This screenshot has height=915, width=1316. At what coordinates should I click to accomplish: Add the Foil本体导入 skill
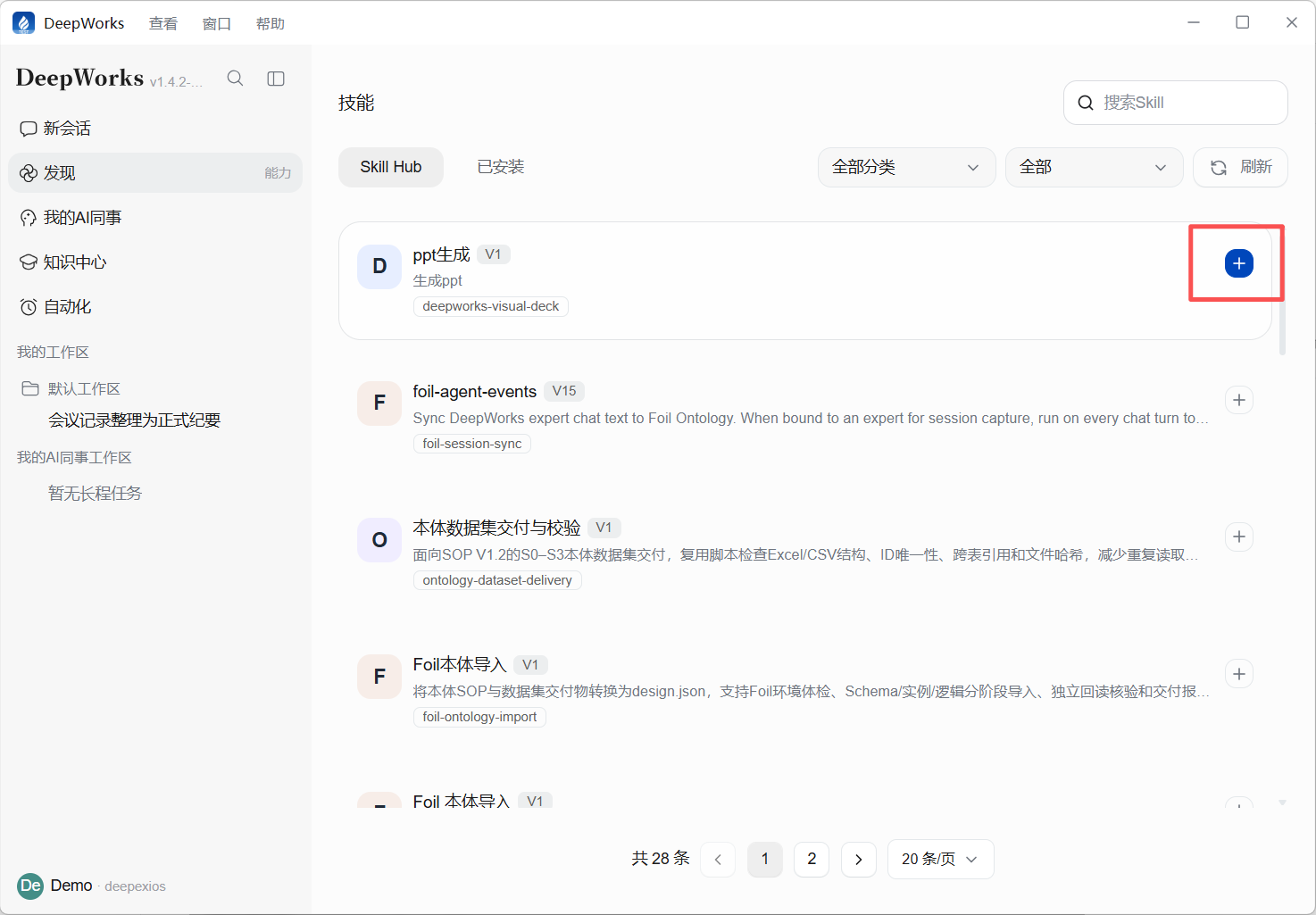click(x=1239, y=674)
